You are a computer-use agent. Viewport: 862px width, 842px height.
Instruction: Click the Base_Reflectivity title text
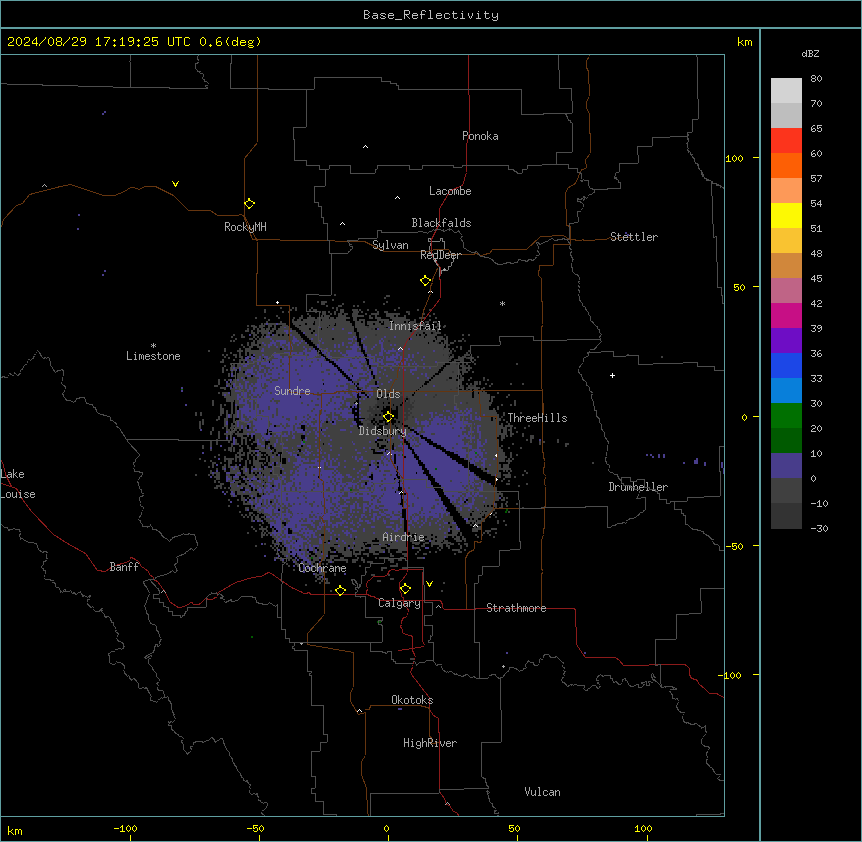click(431, 15)
